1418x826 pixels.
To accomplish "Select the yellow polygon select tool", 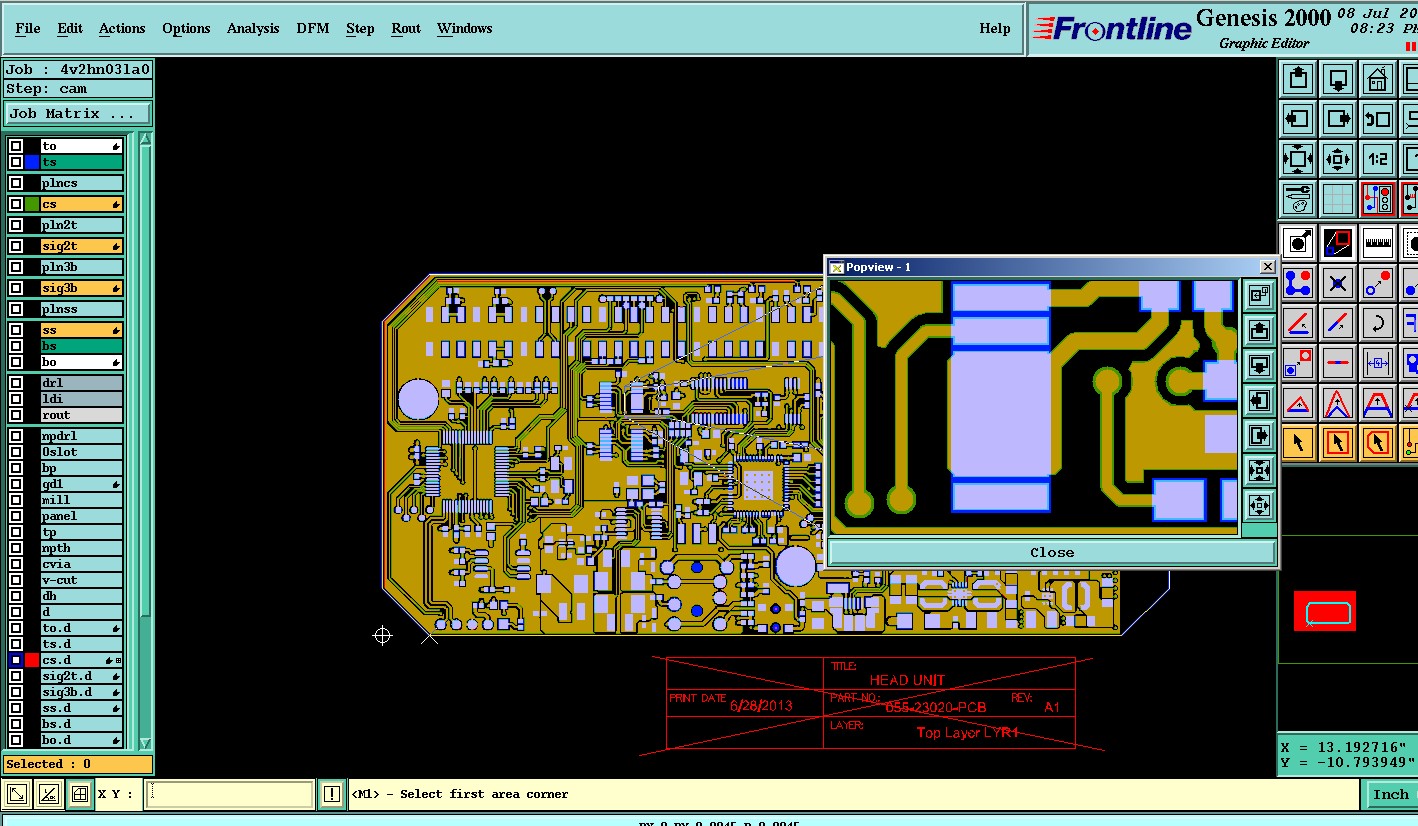I will [x=1378, y=441].
